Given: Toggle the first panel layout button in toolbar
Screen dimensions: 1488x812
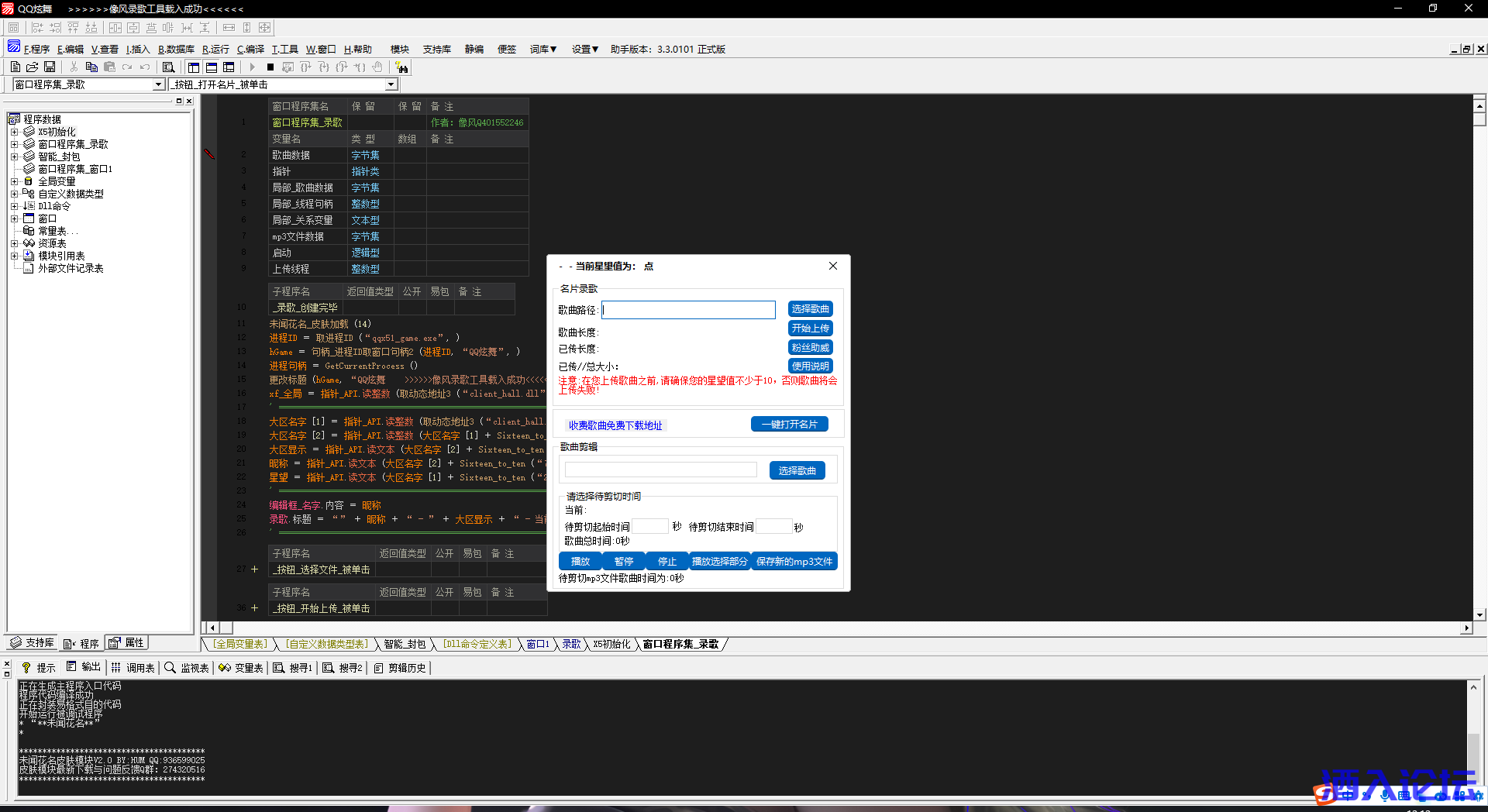Looking at the screenshot, I should click(194, 67).
